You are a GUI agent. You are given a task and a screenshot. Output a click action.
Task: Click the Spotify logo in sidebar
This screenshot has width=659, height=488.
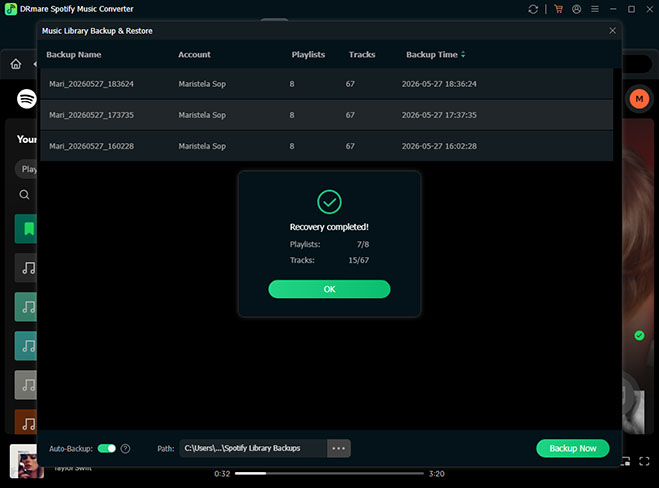click(x=26, y=99)
